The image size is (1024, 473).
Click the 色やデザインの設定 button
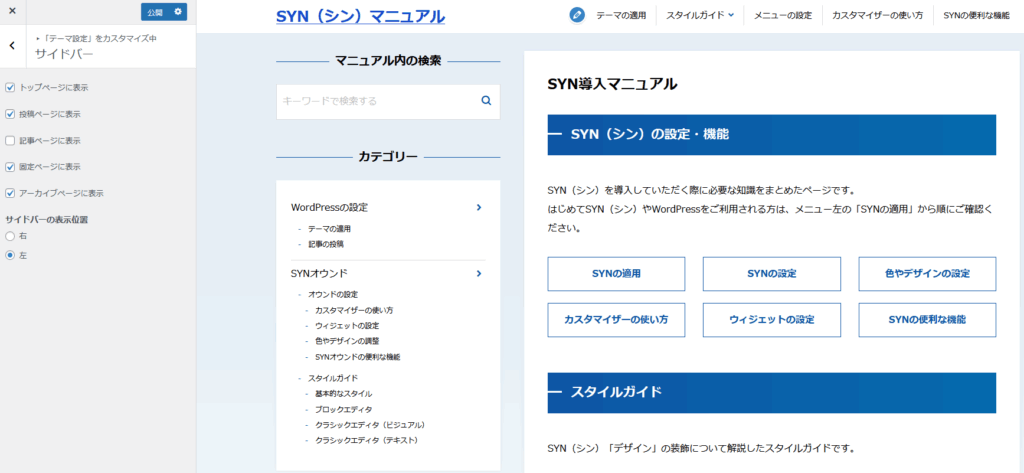927,274
